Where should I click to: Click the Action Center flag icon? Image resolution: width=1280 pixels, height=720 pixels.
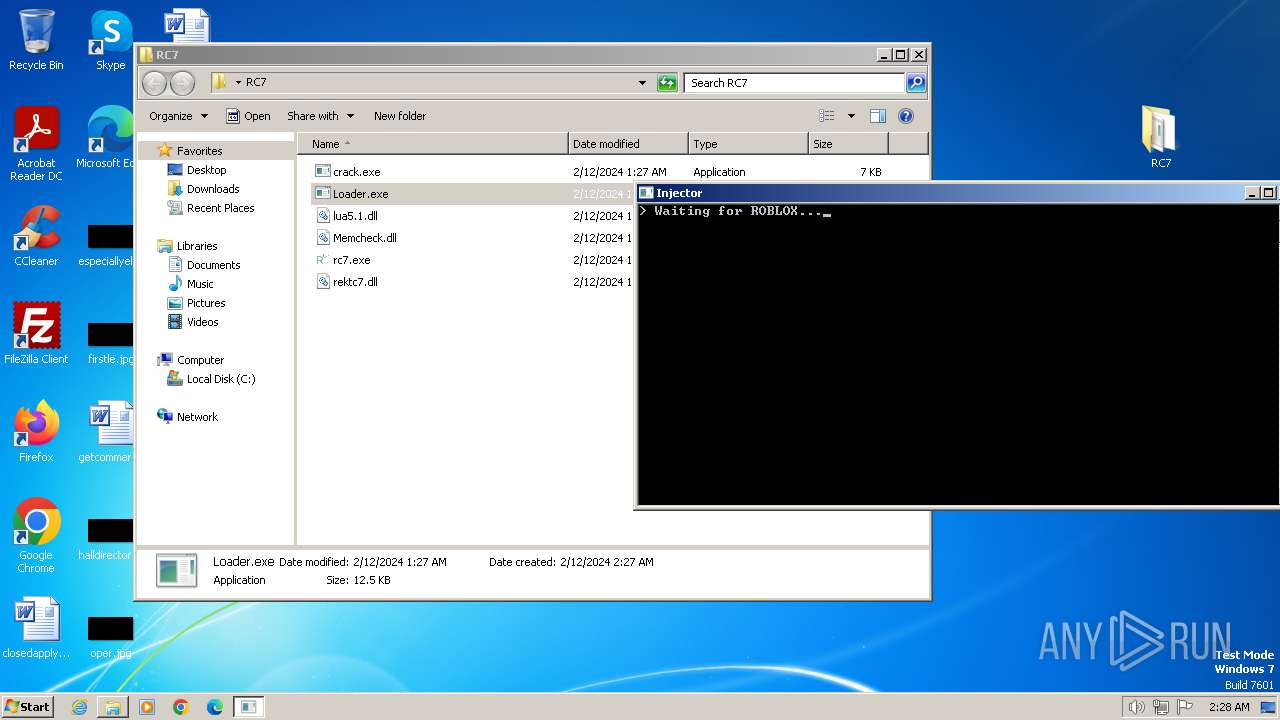click(x=1186, y=707)
